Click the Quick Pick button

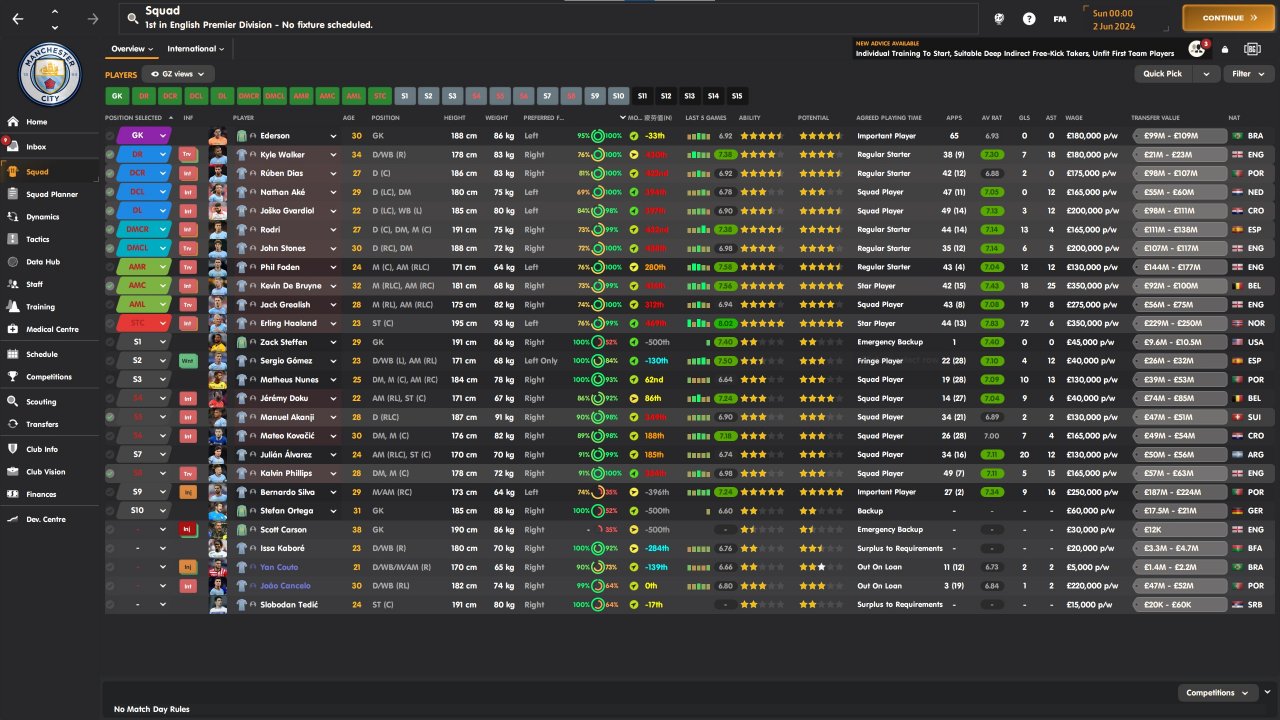pos(1165,74)
